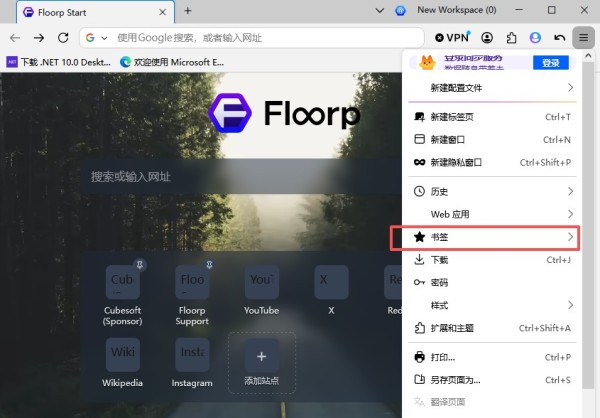600x418 pixels.
Task: Click the page search box 搜索或输入网址
Action: [241, 176]
